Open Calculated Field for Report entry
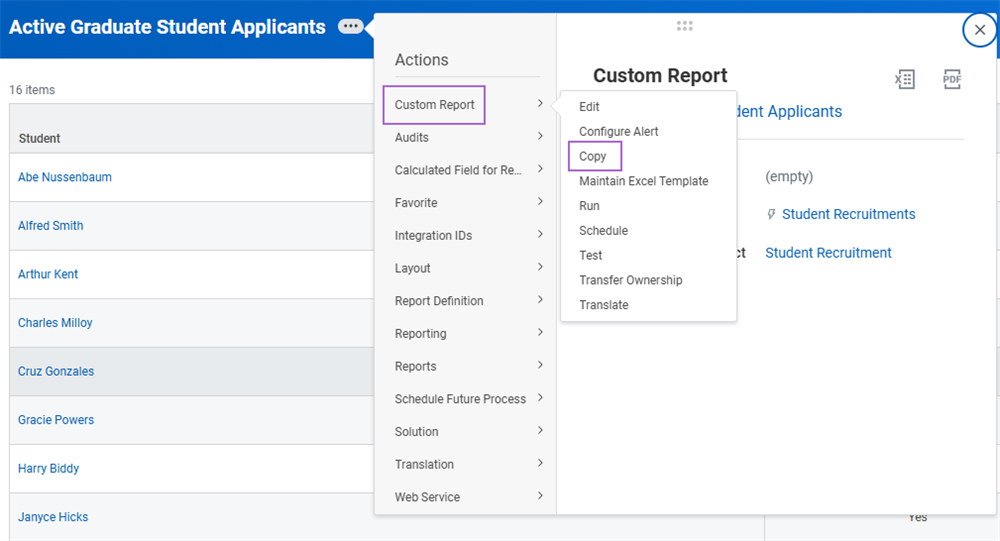The width and height of the screenshot is (1000, 541). click(458, 170)
